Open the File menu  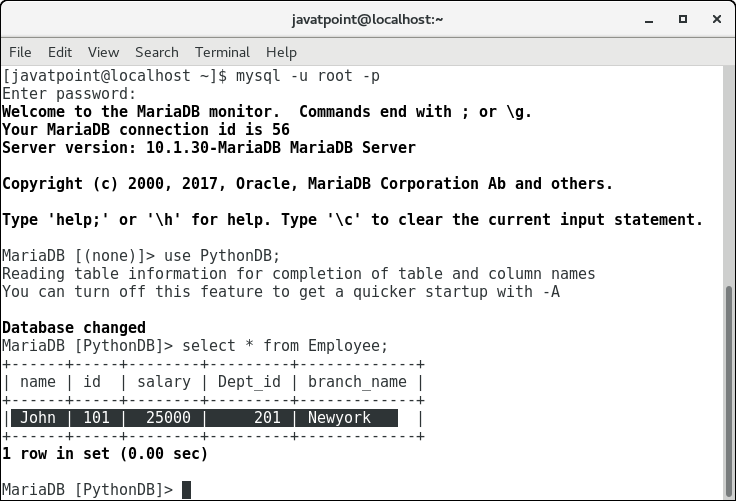coord(20,52)
